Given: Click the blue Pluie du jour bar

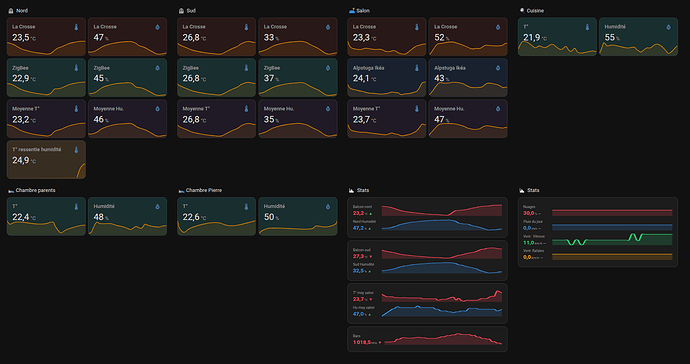Looking at the screenshot, I should pyautogui.click(x=612, y=228).
